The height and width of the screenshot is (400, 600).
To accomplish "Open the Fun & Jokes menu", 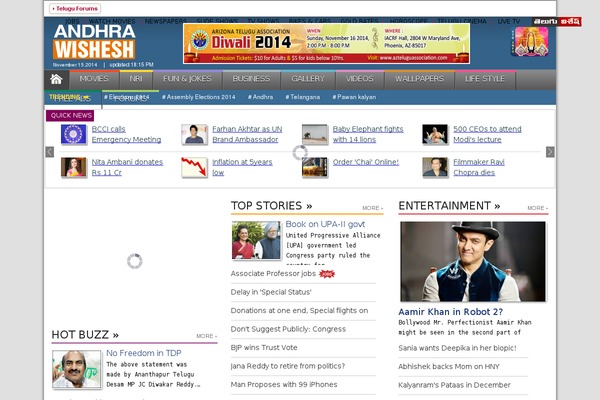I will coord(187,79).
